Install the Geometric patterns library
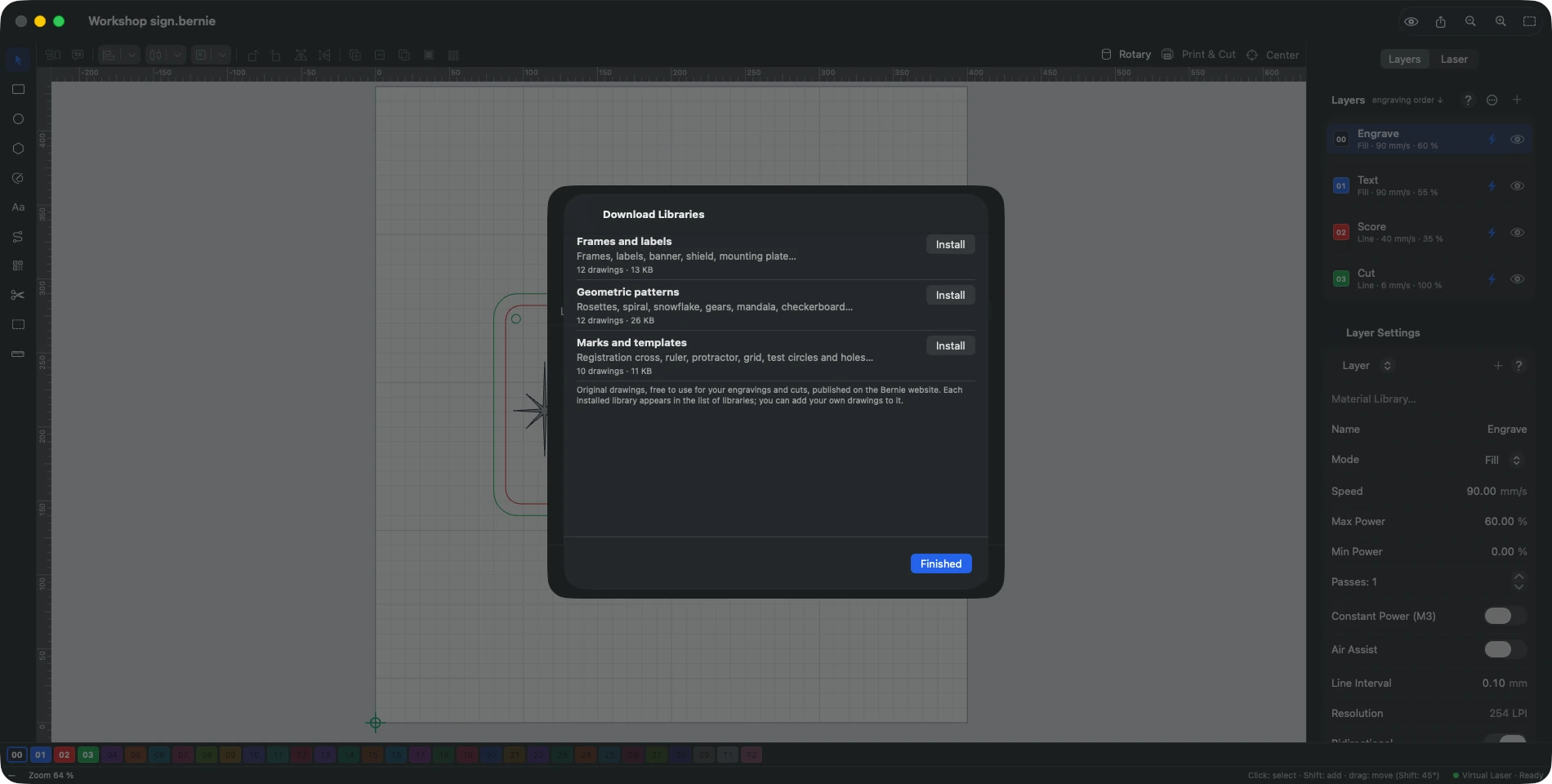Viewport: 1552px width, 784px height. click(950, 295)
